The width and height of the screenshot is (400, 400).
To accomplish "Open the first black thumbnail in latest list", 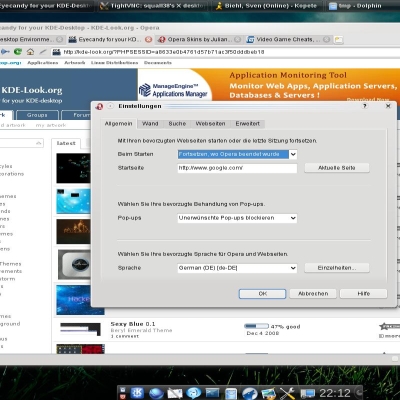I will [x=73, y=168].
